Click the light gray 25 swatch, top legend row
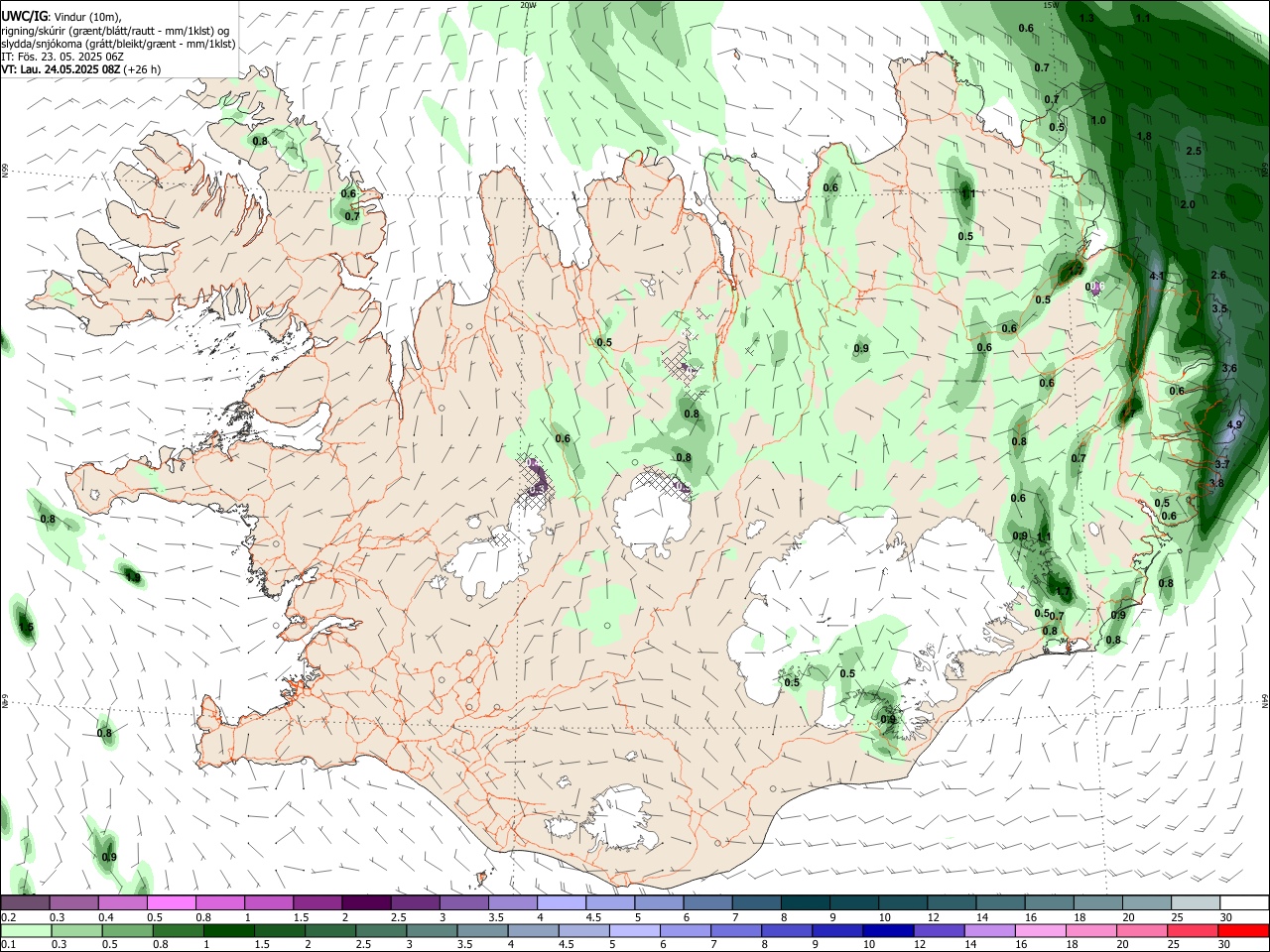This screenshot has height=952, width=1270. tap(1197, 902)
